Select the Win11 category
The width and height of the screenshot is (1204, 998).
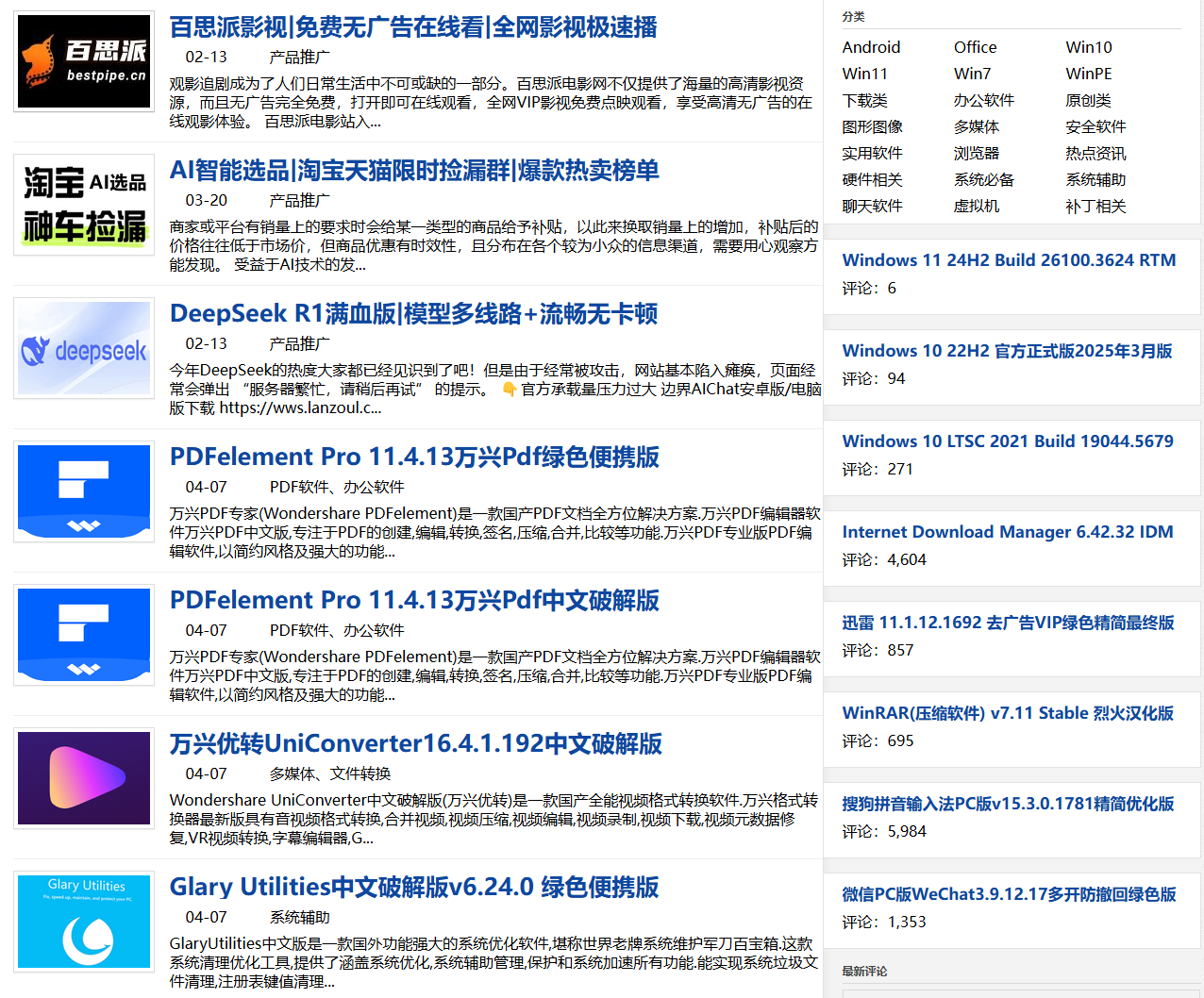864,74
